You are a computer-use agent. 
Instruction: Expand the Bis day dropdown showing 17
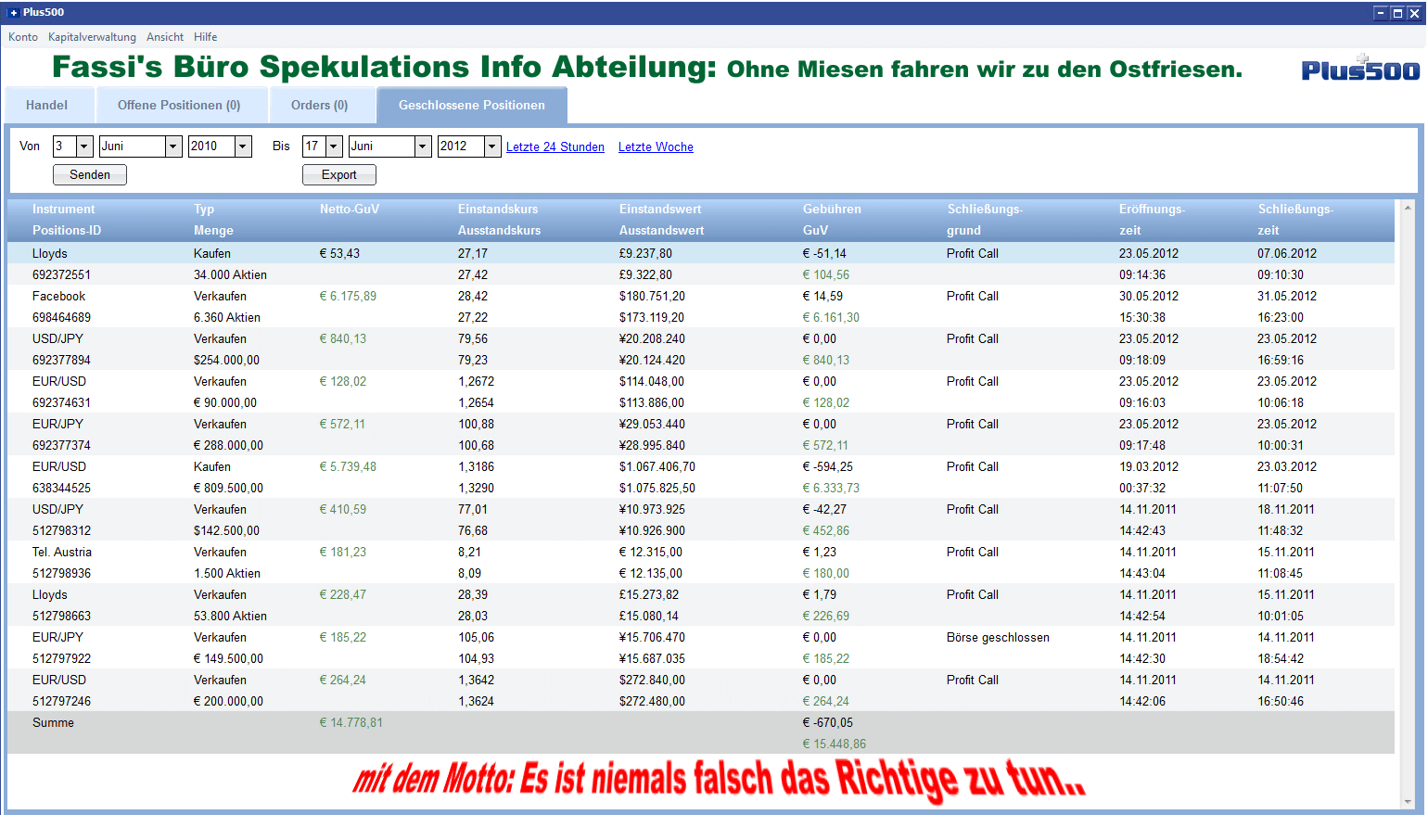(334, 146)
